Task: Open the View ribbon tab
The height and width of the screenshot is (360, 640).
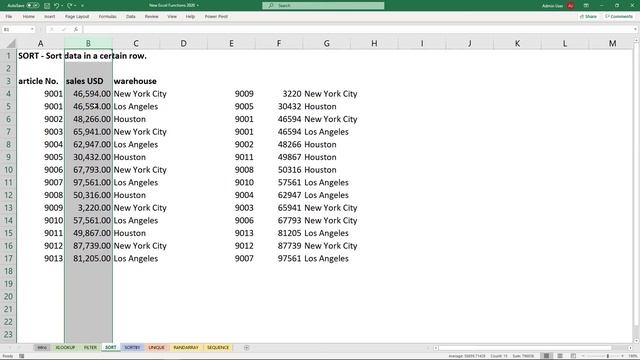Action: click(172, 17)
